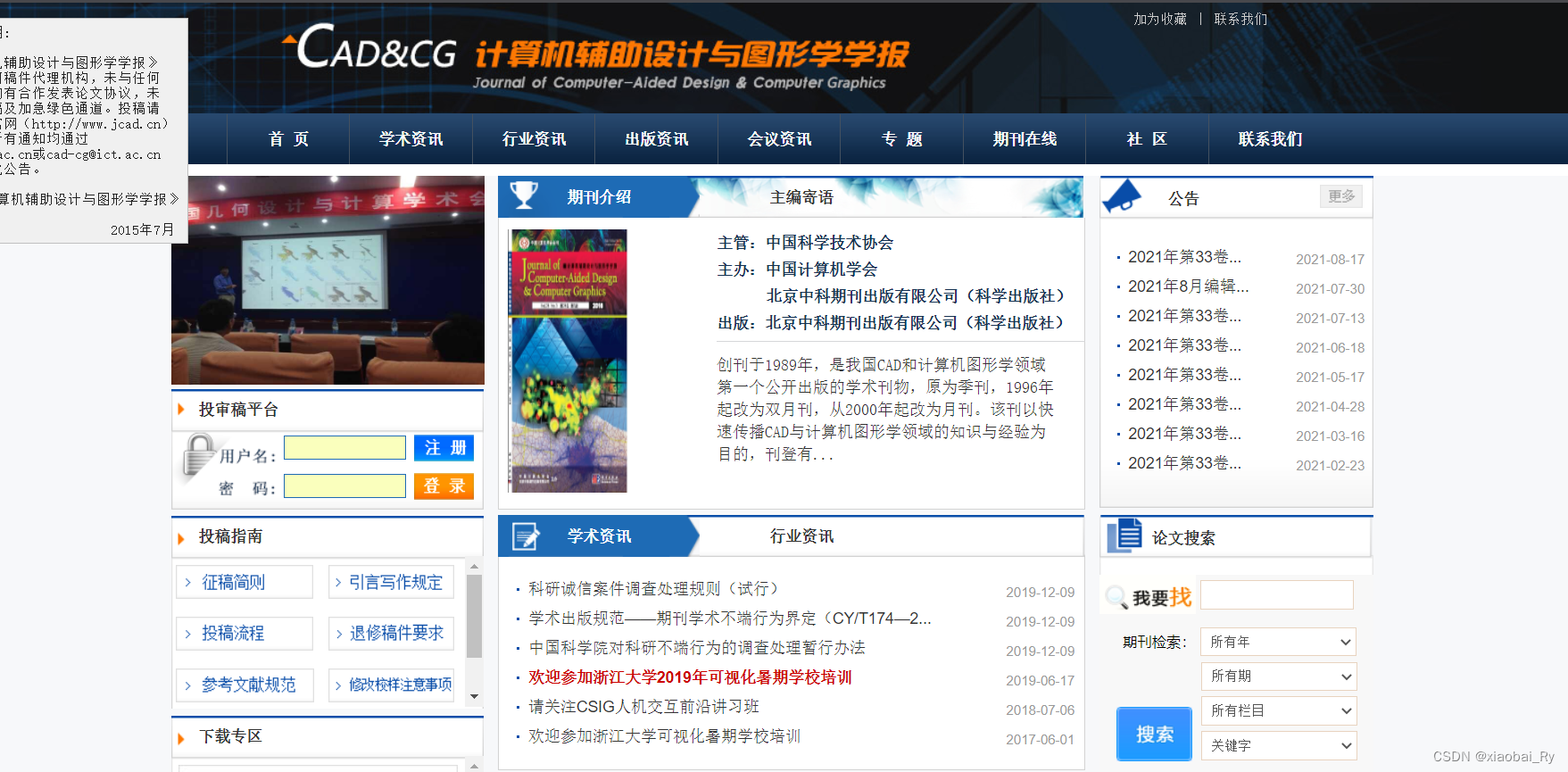Click the 更多 button in 公告 panel

tap(1341, 196)
